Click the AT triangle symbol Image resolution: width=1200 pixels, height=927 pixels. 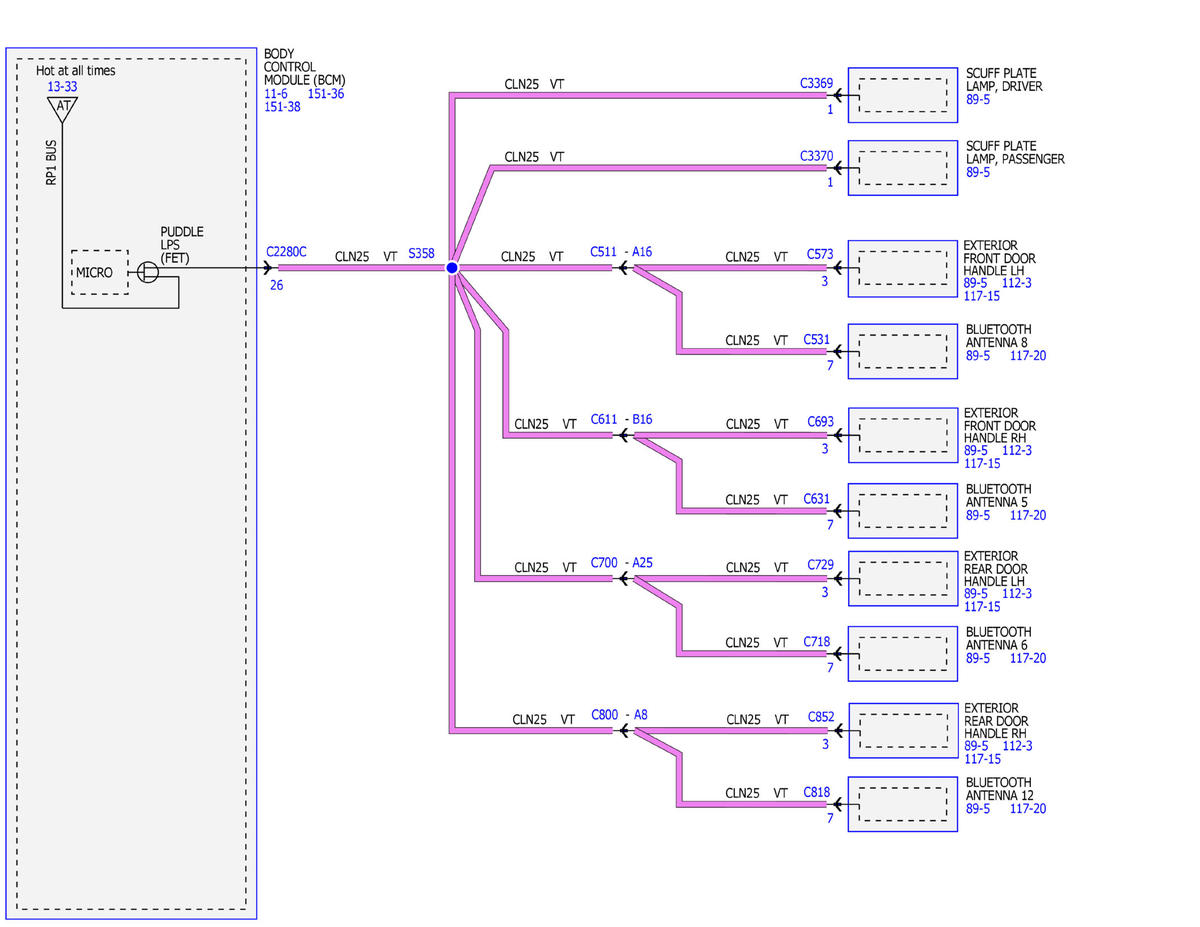click(63, 107)
